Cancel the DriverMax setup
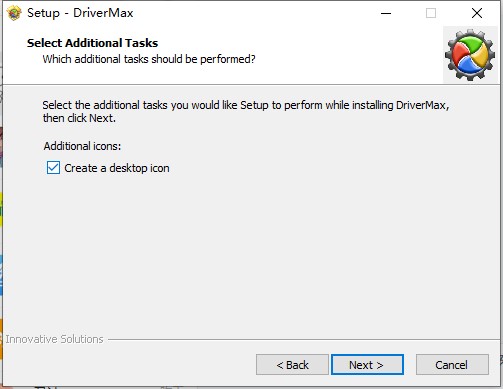The width and height of the screenshot is (503, 389). pos(452,365)
